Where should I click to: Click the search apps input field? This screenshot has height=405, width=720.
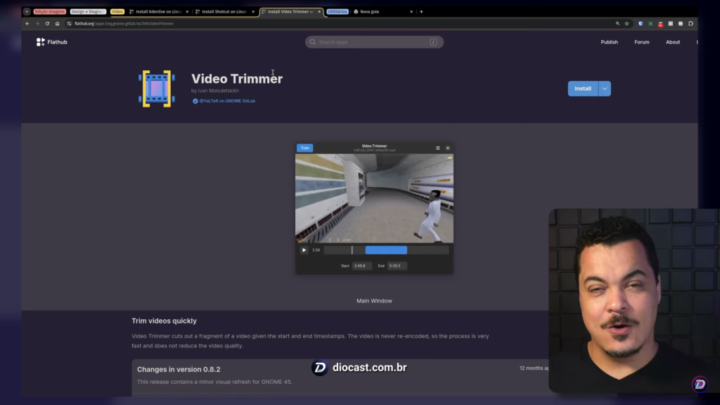coord(374,42)
